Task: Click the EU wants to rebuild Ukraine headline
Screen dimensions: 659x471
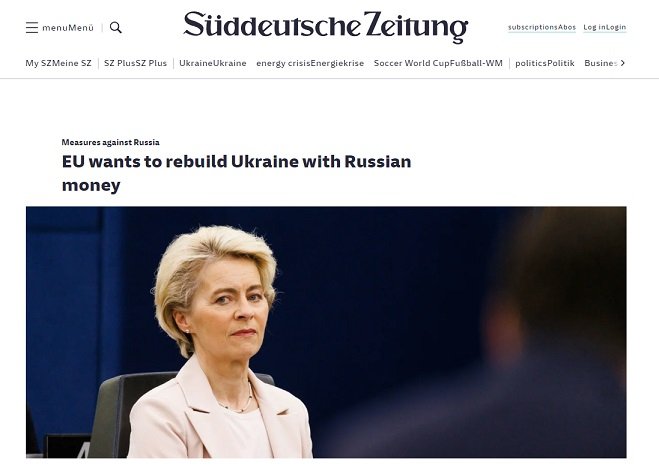Action: (x=236, y=173)
